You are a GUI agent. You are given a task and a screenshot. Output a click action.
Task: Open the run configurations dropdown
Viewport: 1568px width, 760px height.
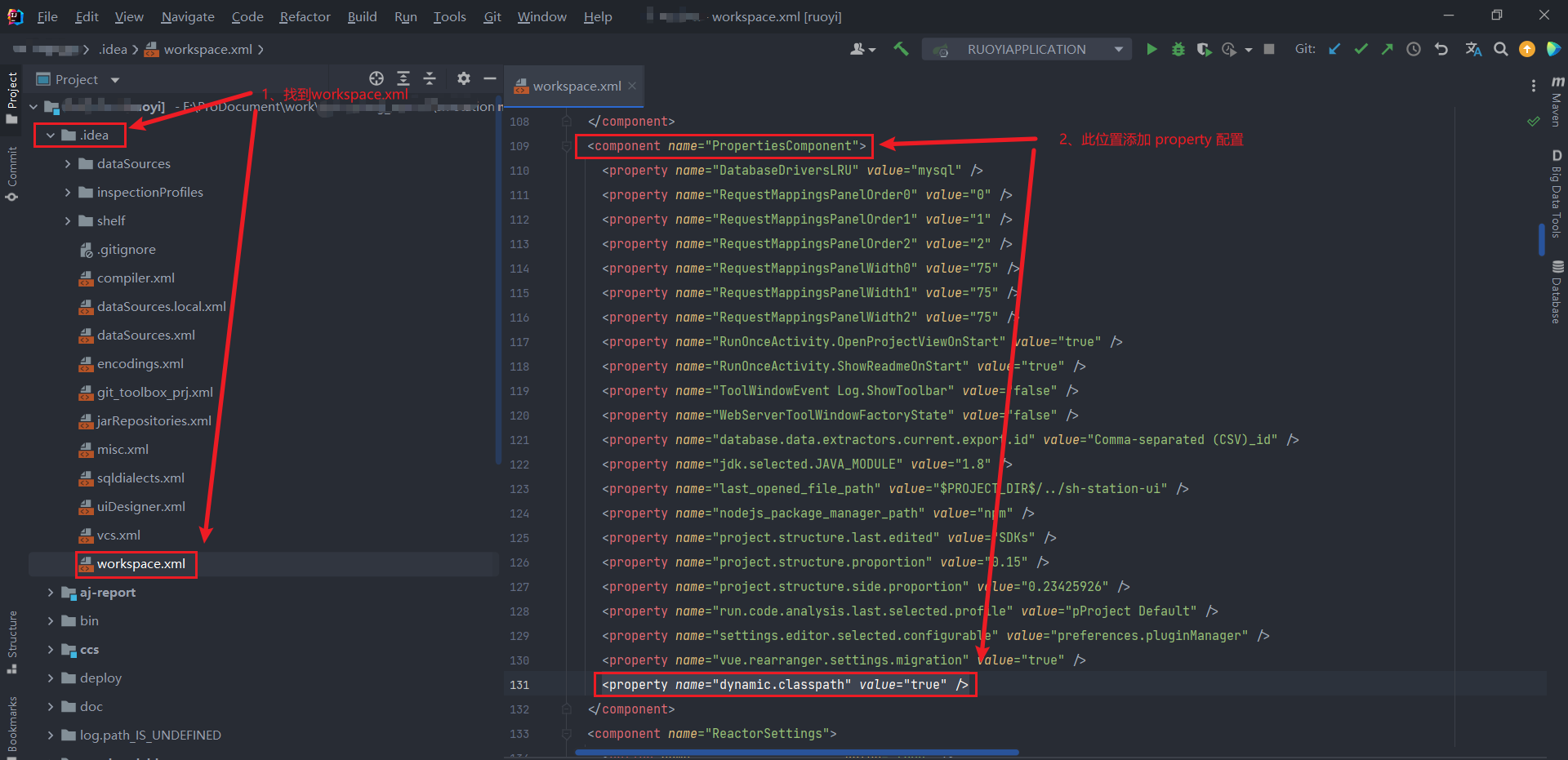pyautogui.click(x=1117, y=49)
